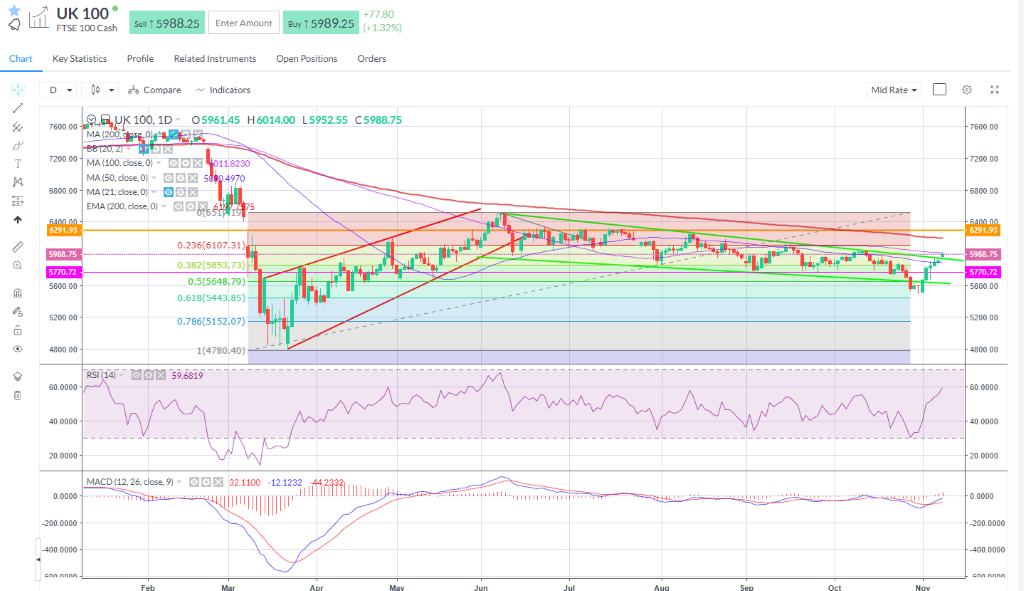Open settings for MA (100, close, 0)
Viewport: 1024px width, 591px height.
(x=185, y=163)
